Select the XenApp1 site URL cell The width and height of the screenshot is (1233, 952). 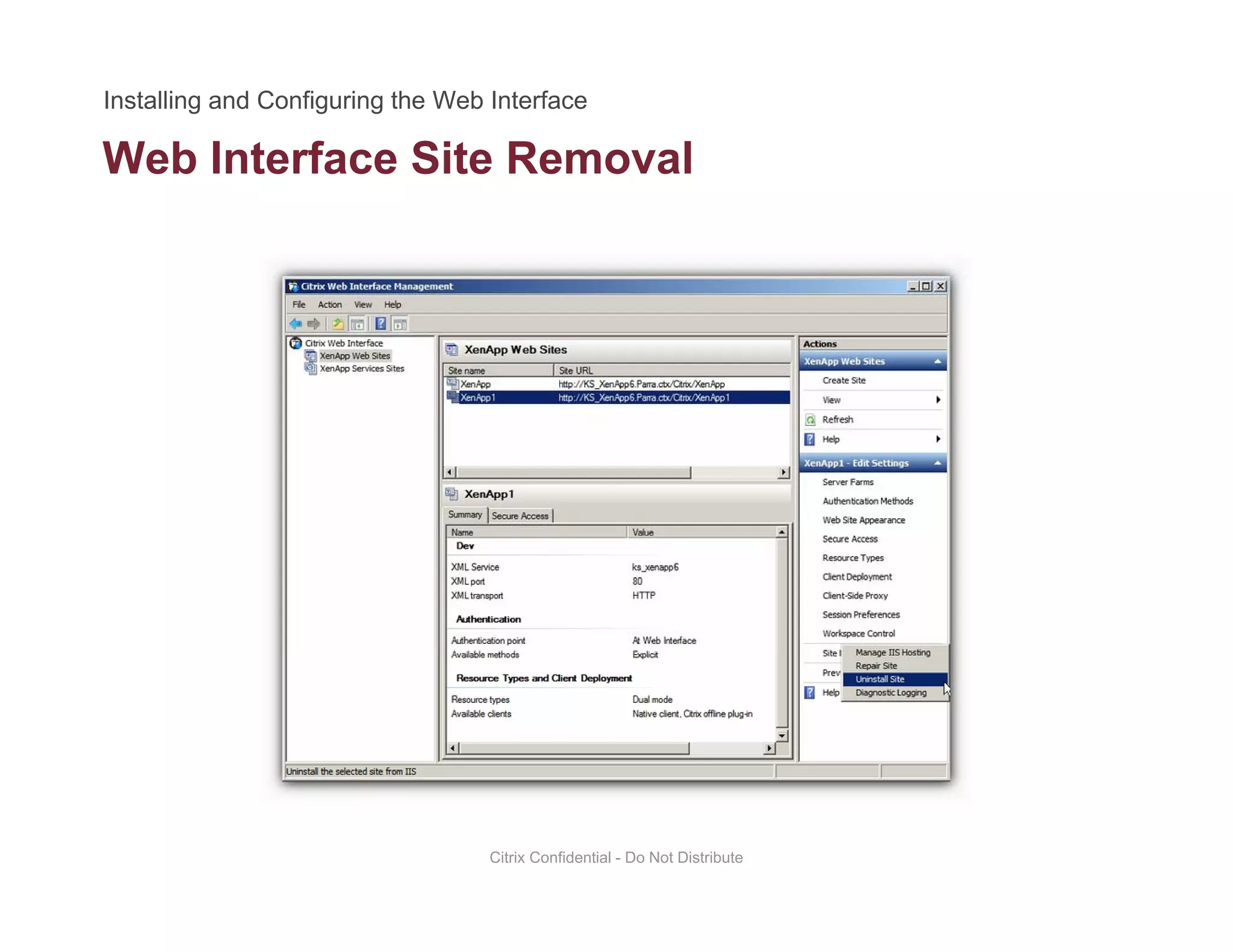coord(644,398)
